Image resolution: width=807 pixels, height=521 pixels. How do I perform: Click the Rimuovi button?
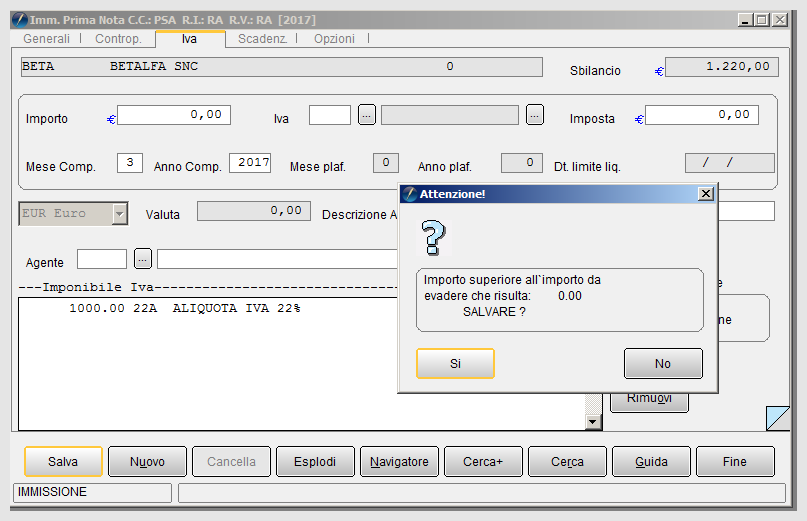click(x=649, y=402)
